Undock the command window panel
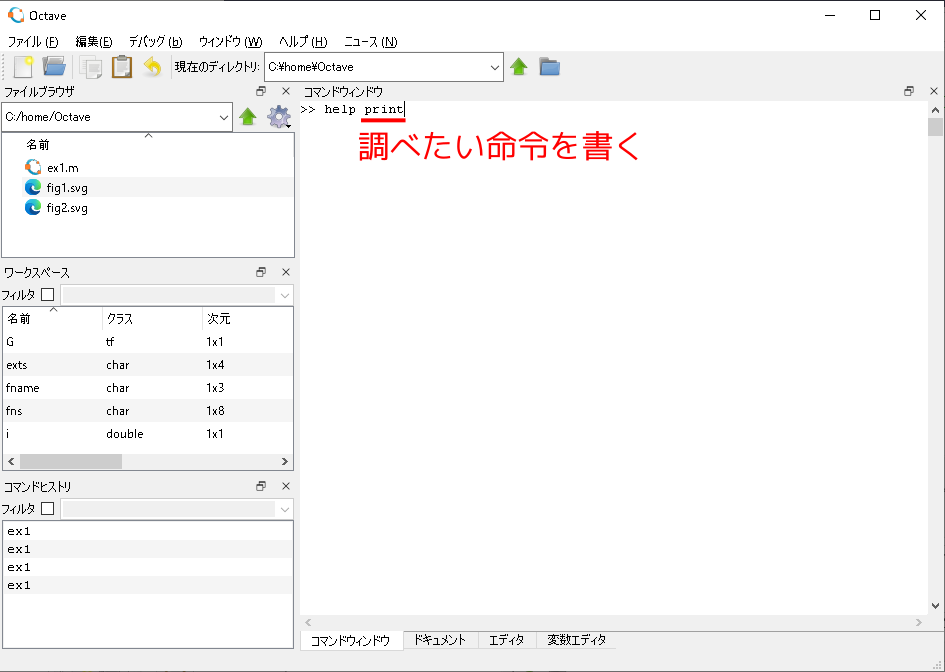Screen dimensions: 945x672 (x=909, y=91)
